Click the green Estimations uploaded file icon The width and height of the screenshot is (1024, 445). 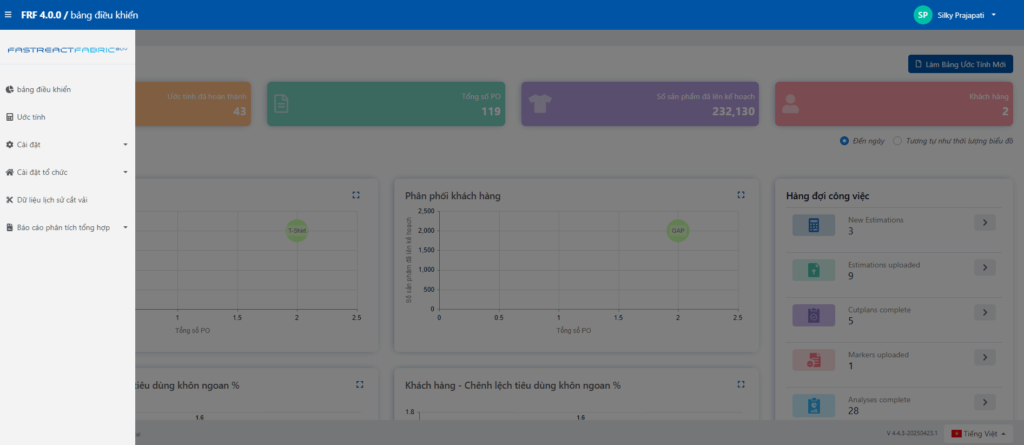pos(814,270)
